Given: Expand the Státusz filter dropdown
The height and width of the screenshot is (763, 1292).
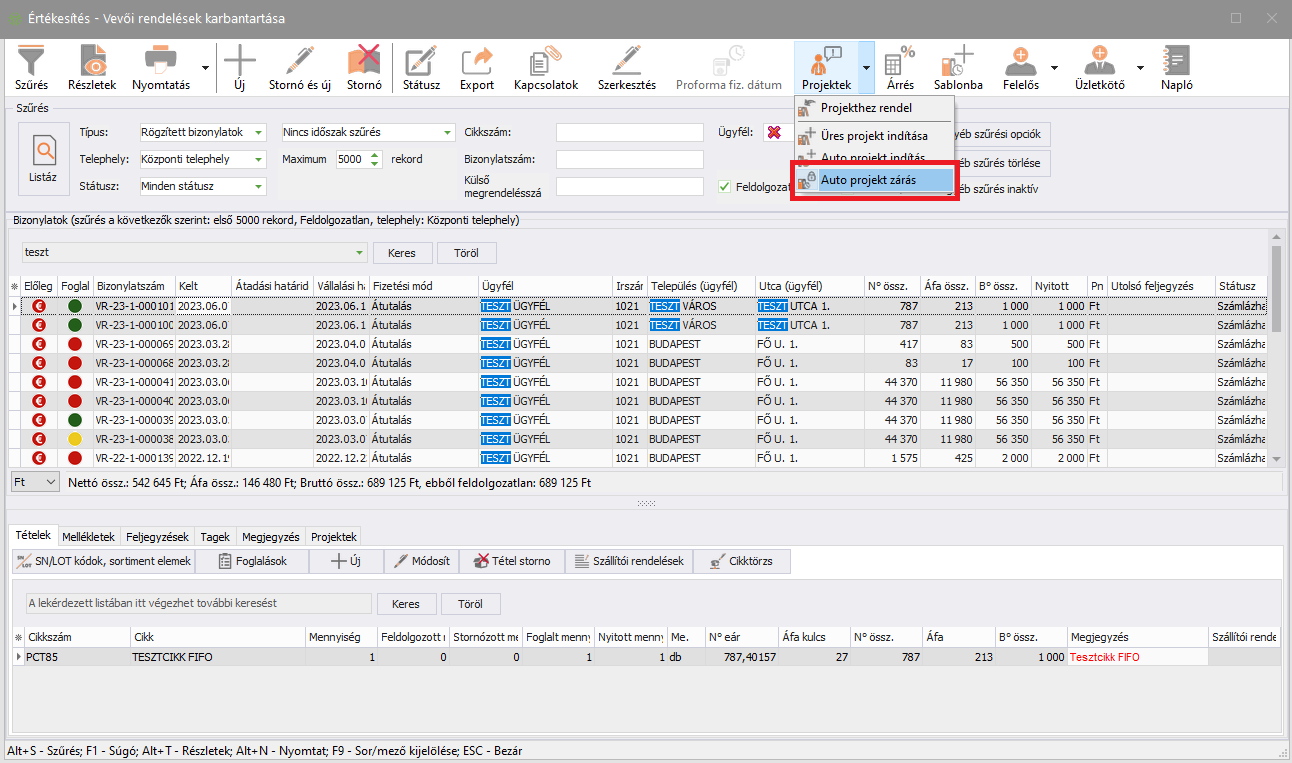Looking at the screenshot, I should click(x=259, y=186).
